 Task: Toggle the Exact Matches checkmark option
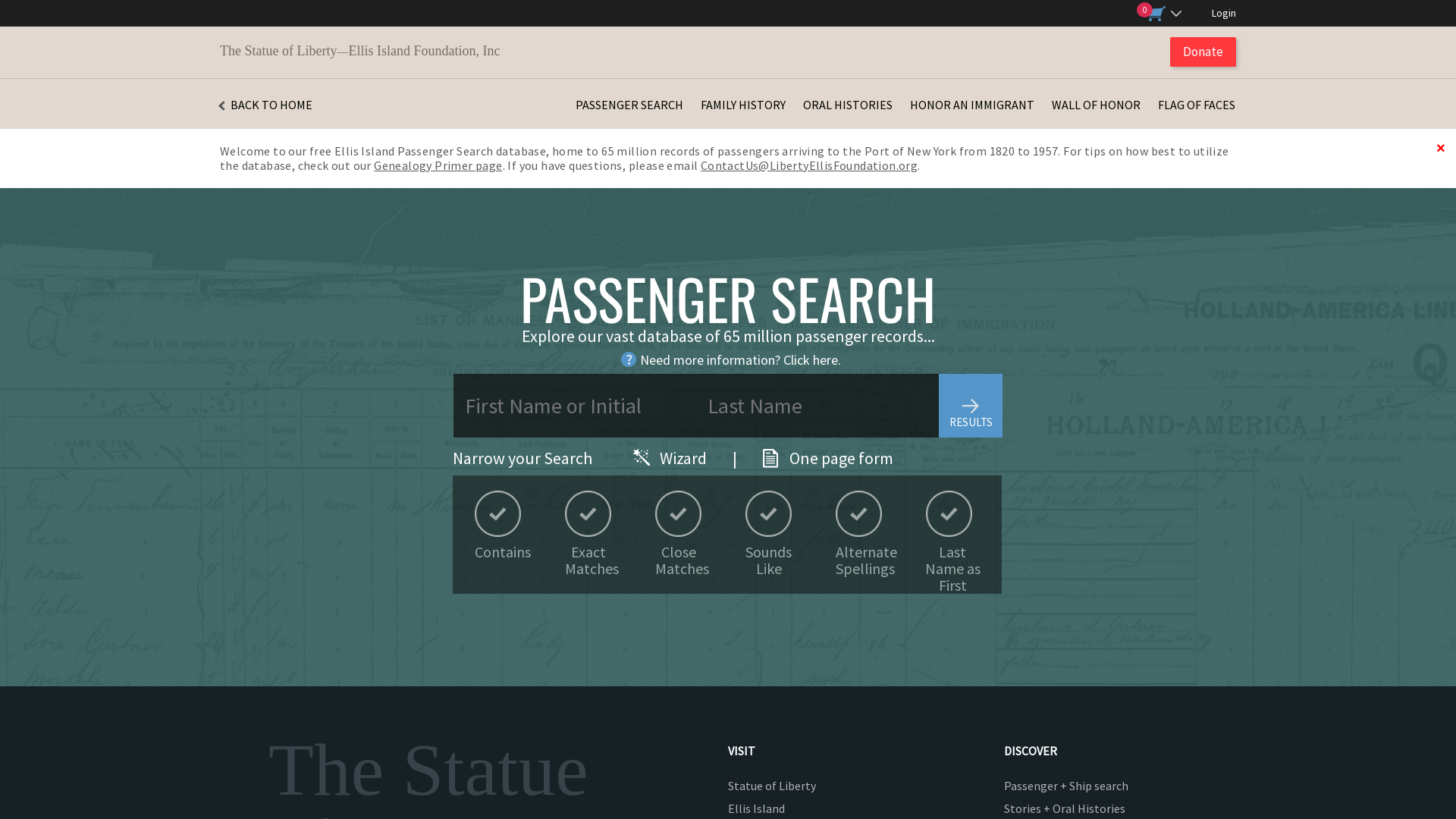pos(588,513)
